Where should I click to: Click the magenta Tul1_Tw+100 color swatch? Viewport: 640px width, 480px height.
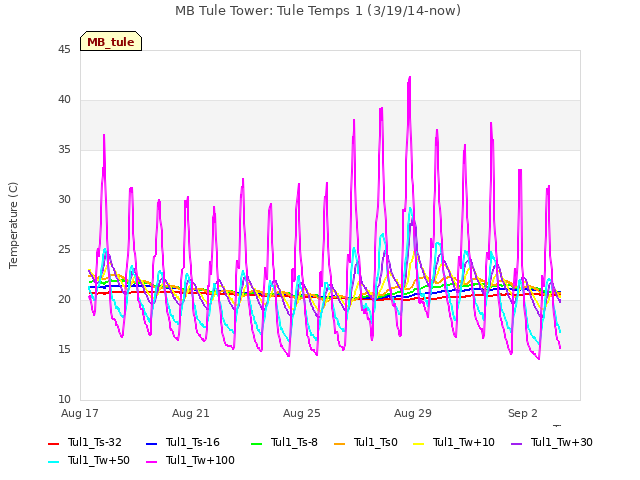coord(151,461)
